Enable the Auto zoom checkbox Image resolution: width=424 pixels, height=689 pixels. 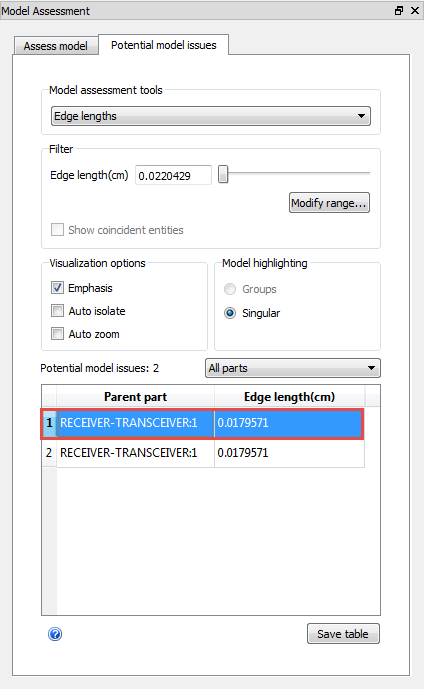pos(57,334)
